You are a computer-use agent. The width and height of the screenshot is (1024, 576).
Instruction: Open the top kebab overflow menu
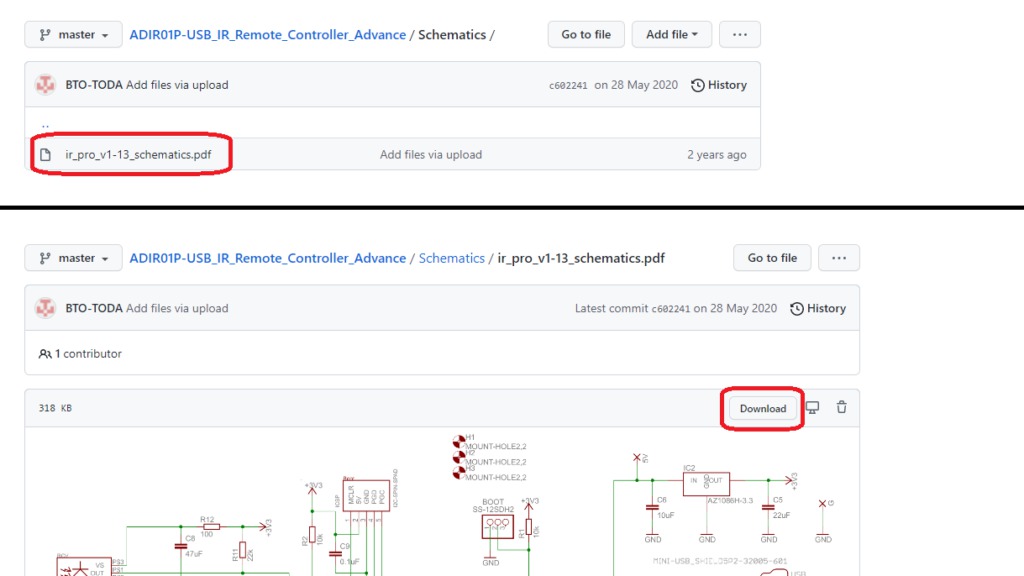pyautogui.click(x=740, y=33)
